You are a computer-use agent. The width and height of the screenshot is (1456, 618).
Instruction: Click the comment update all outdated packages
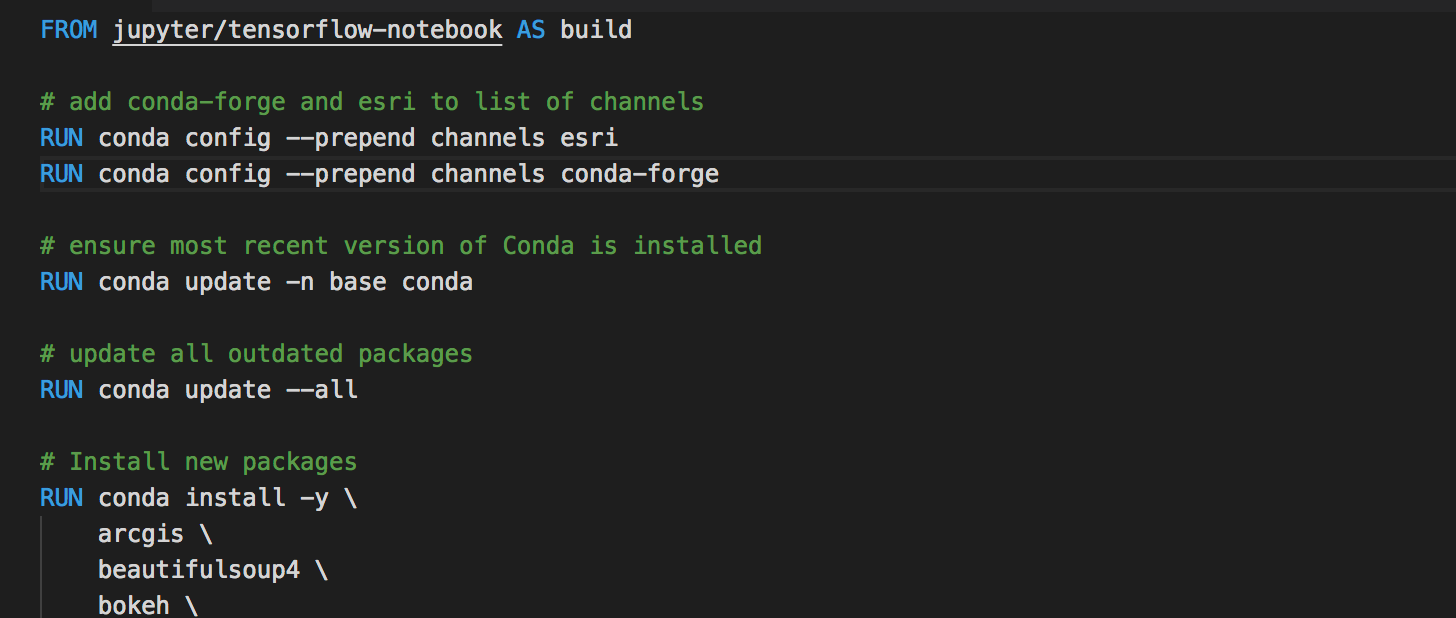[x=256, y=354]
